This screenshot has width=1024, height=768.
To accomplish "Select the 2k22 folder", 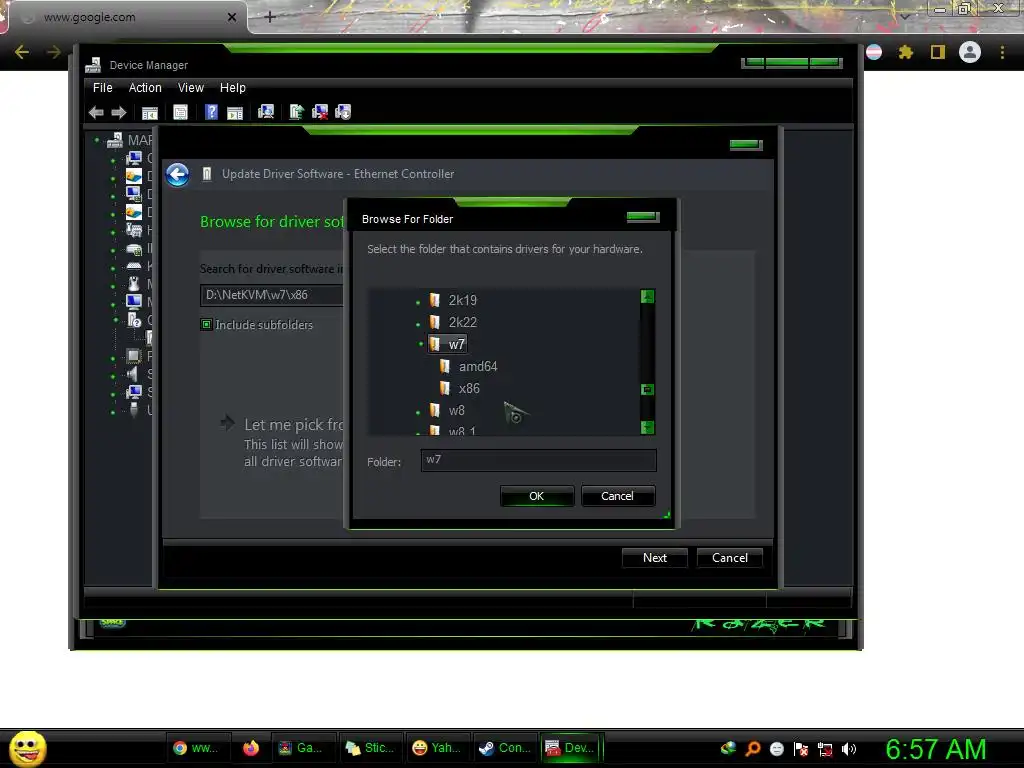I will (x=462, y=322).
